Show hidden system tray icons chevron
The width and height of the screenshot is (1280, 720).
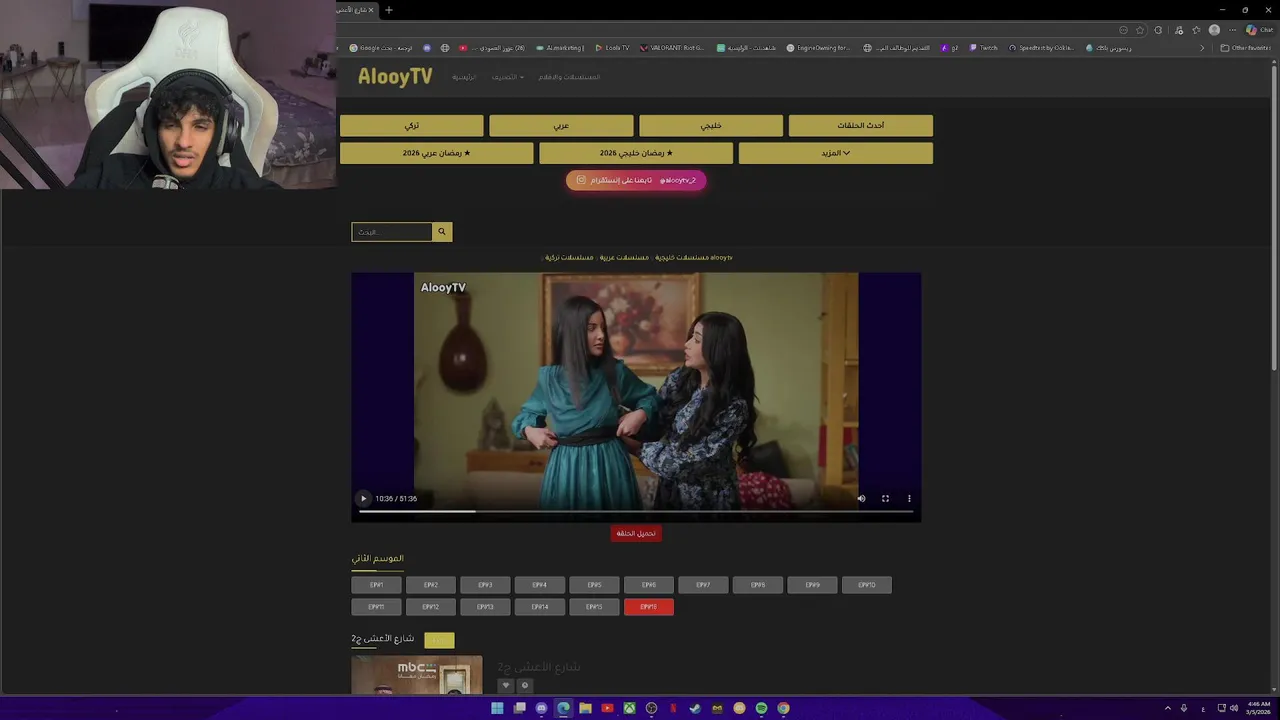pos(1167,708)
